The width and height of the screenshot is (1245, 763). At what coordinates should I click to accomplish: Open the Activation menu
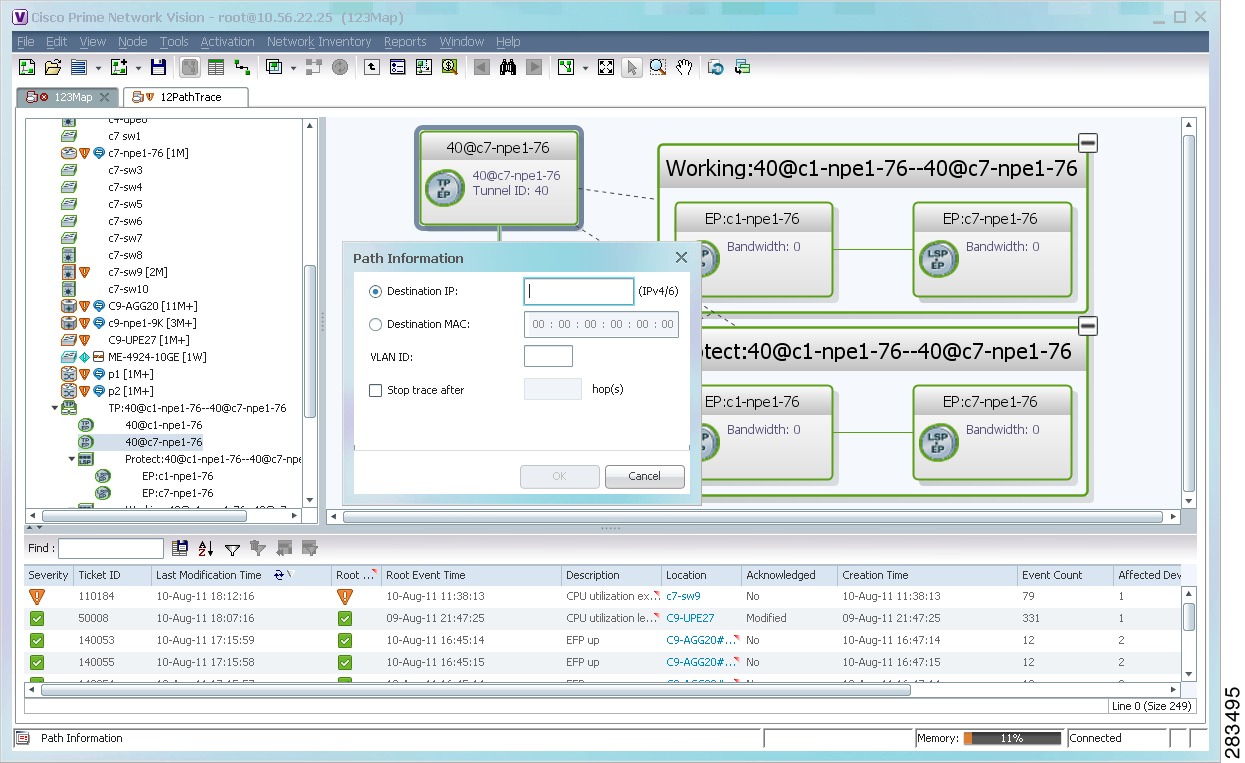point(227,42)
